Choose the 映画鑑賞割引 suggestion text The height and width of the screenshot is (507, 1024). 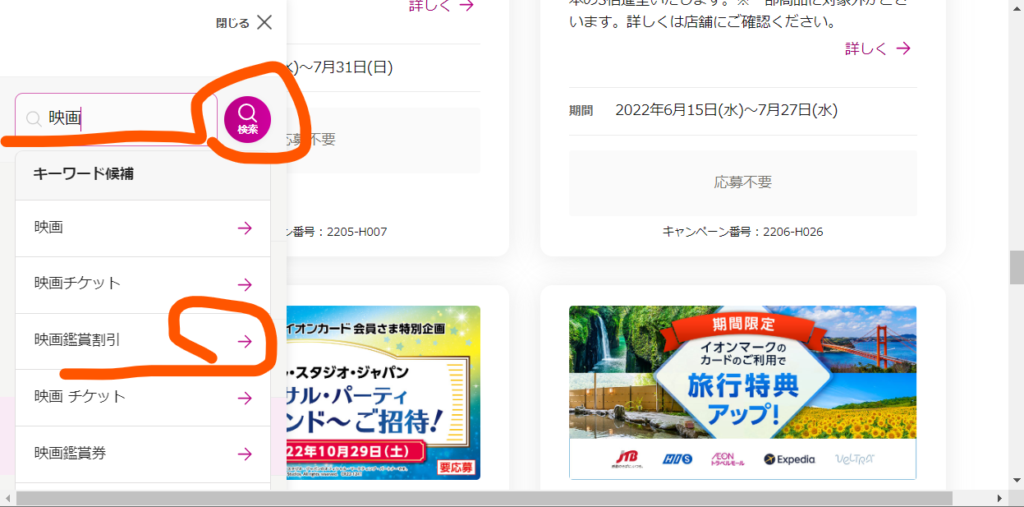coord(84,341)
